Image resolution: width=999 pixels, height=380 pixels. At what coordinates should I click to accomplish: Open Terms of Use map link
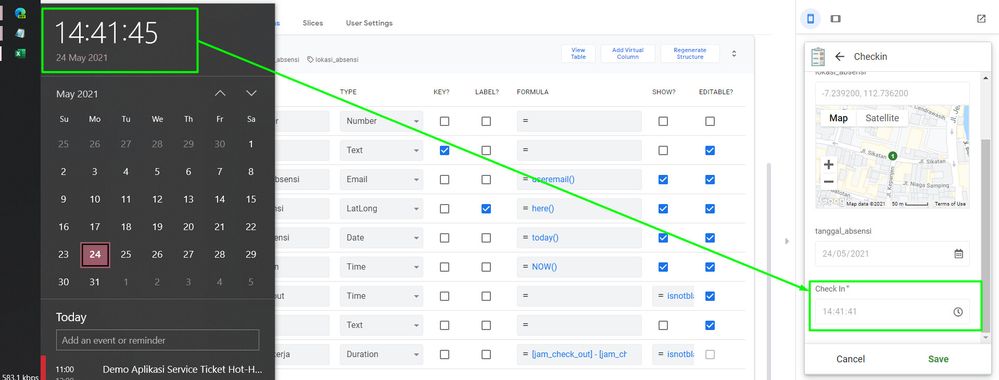pos(950,204)
